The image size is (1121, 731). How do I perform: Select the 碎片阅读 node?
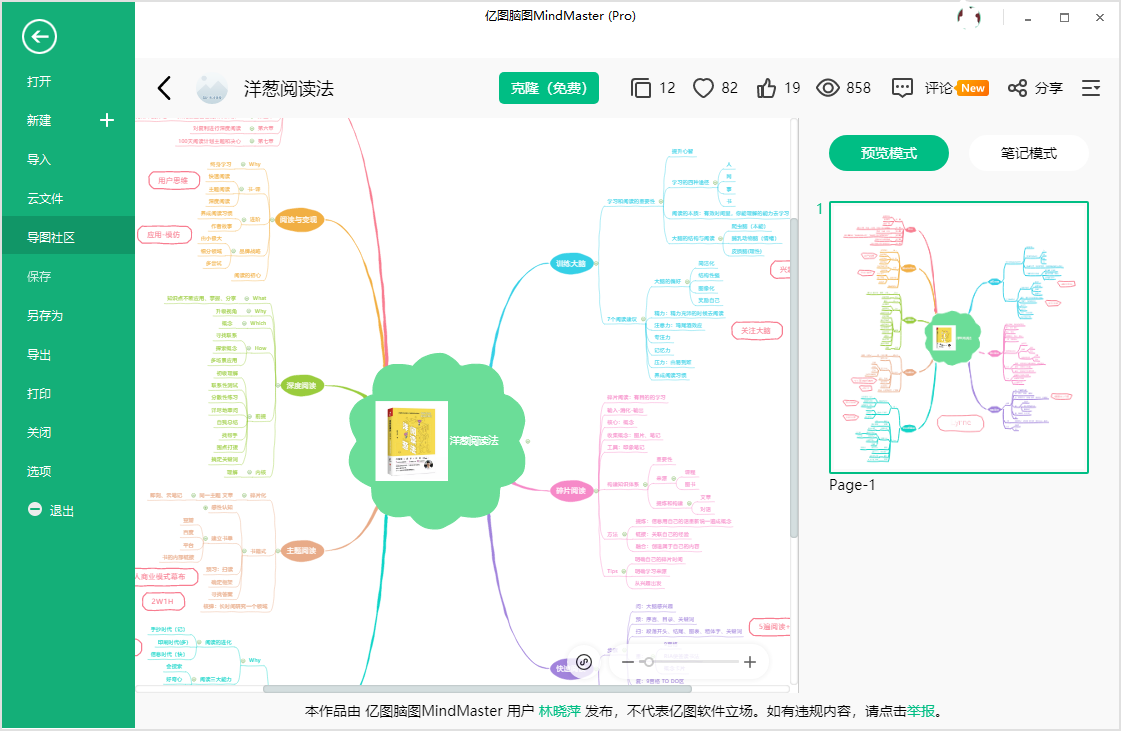(x=571, y=491)
